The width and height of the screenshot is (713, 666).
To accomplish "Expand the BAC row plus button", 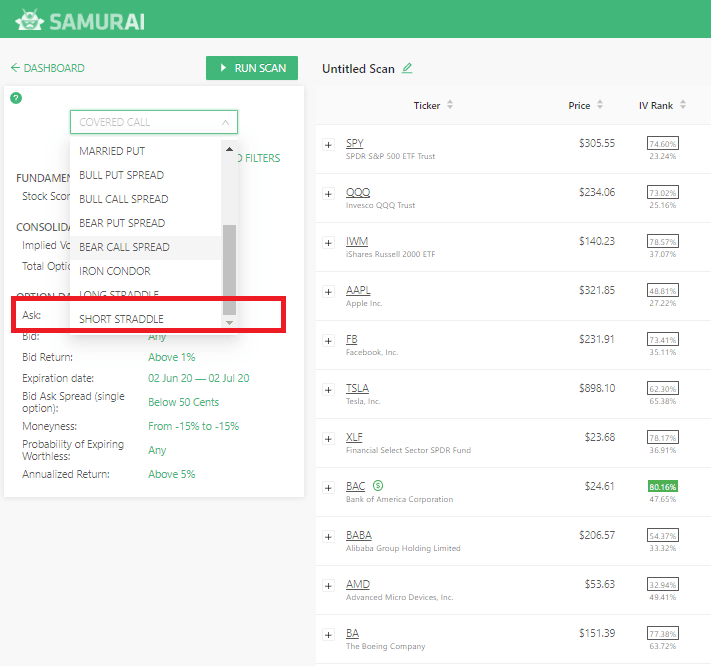I will click(328, 488).
